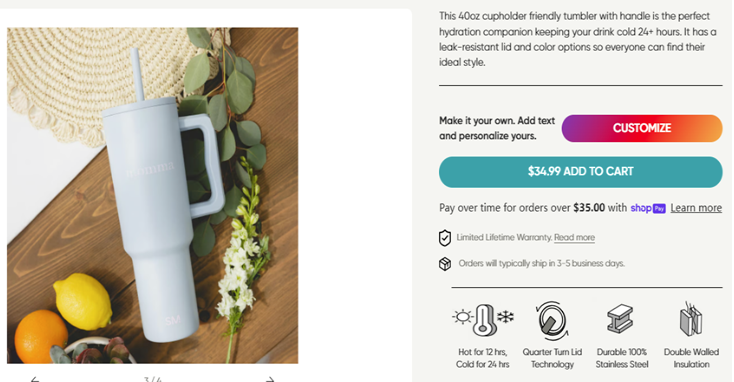The height and width of the screenshot is (382, 734).
Task: Click the Shop Pay logo
Action: 648,208
